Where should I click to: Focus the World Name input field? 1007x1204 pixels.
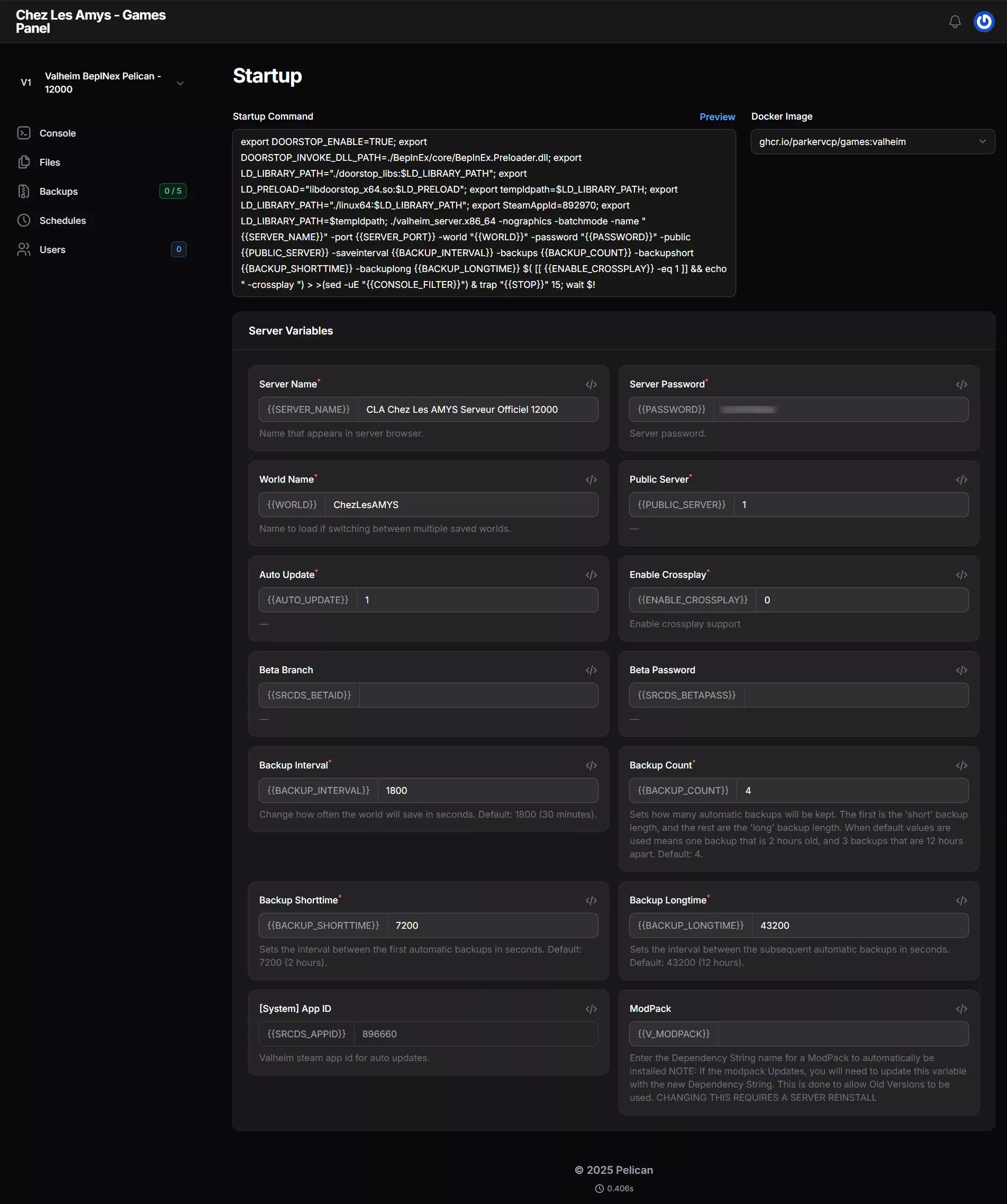pos(461,504)
